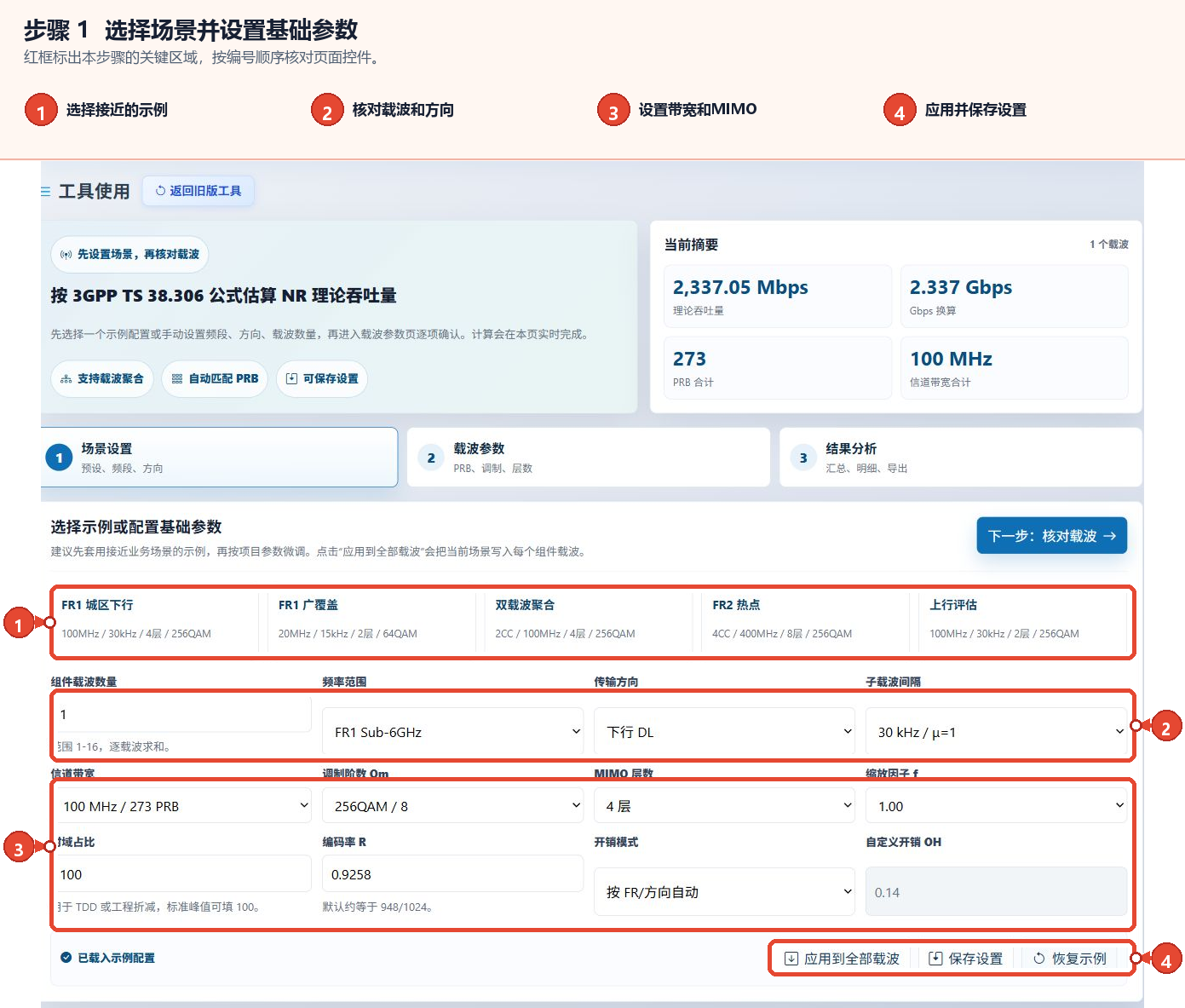Image resolution: width=1185 pixels, height=1008 pixels.
Task: Open the 频率范围 FR1 Sub-6GHz dropdown
Action: click(452, 732)
